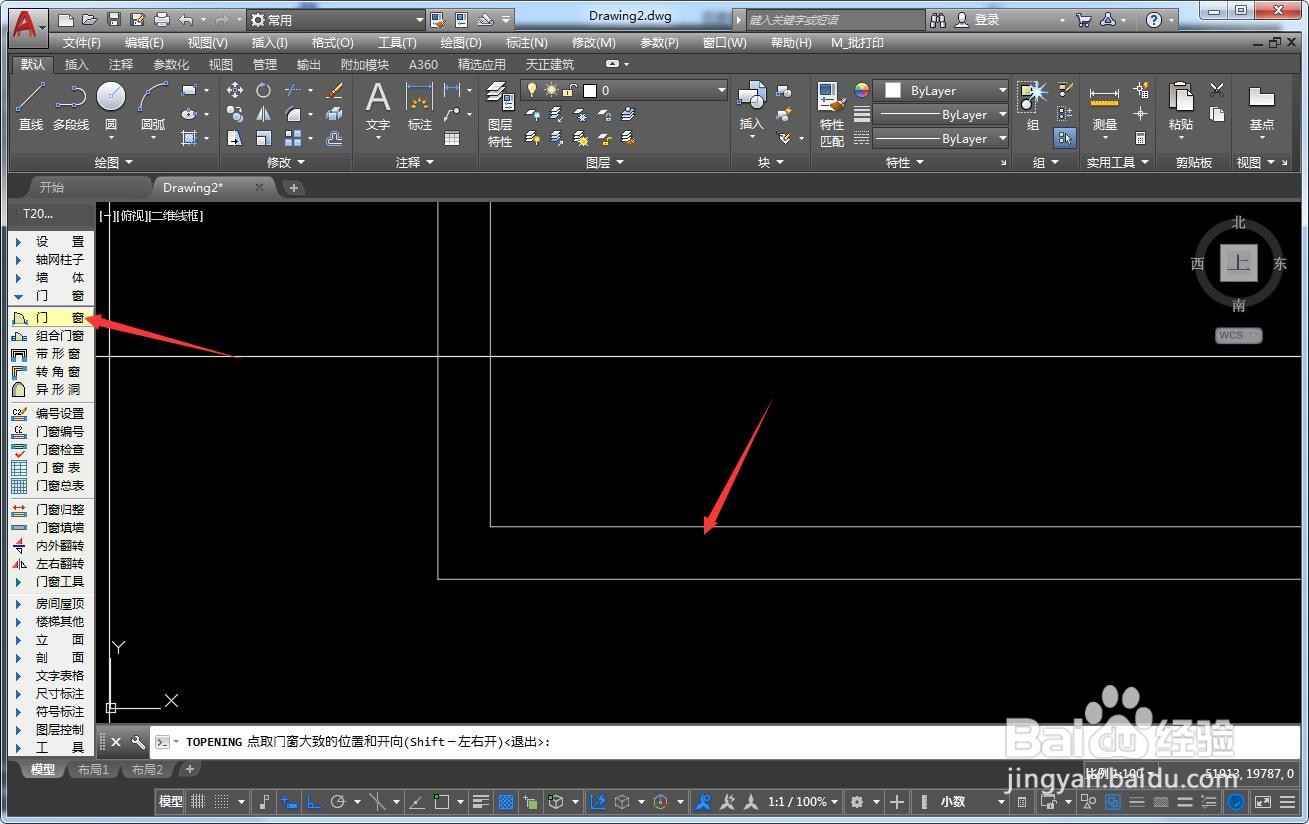Image resolution: width=1309 pixels, height=824 pixels.
Task: Open the layer list dropdown showing 0
Action: click(x=624, y=90)
